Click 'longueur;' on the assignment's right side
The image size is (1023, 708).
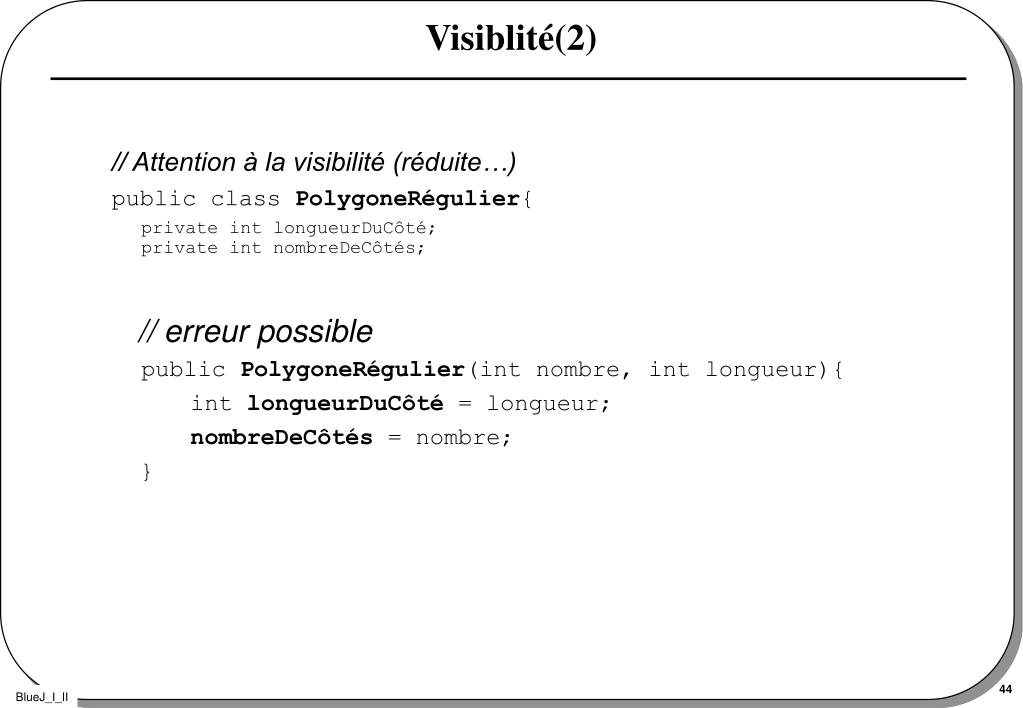(548, 404)
